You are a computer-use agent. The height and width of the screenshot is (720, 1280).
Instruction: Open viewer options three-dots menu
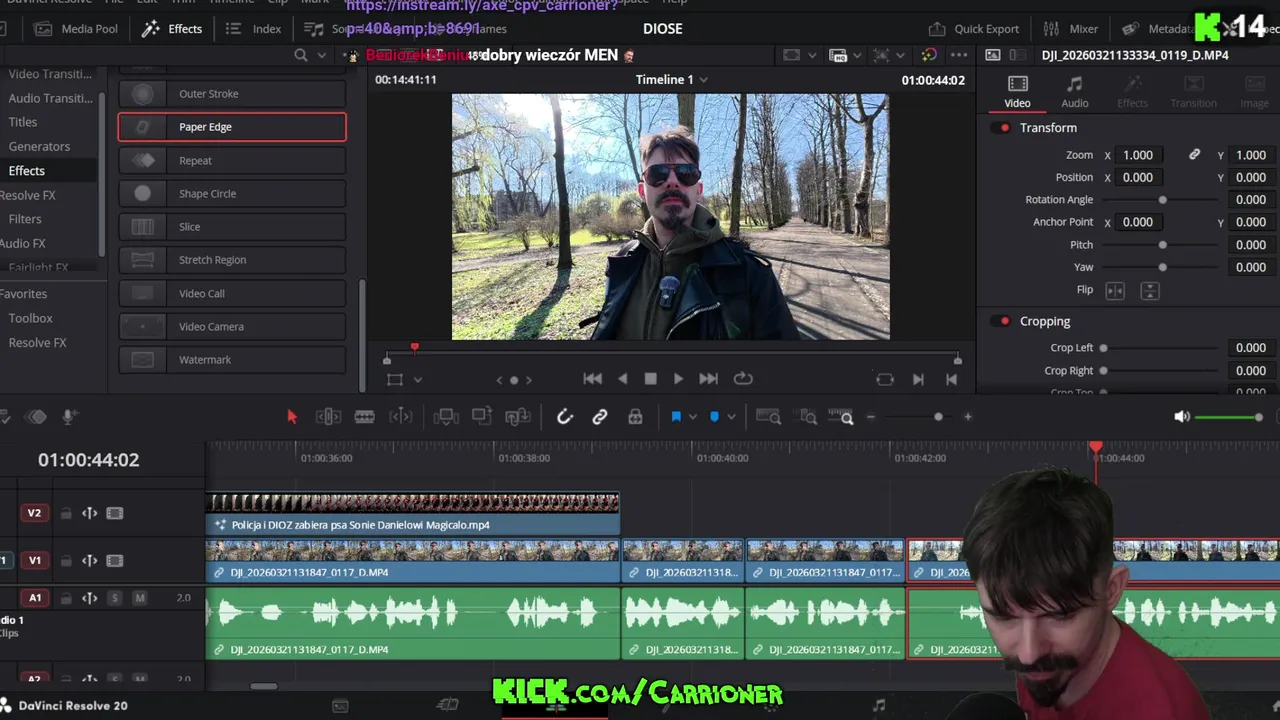[x=958, y=55]
